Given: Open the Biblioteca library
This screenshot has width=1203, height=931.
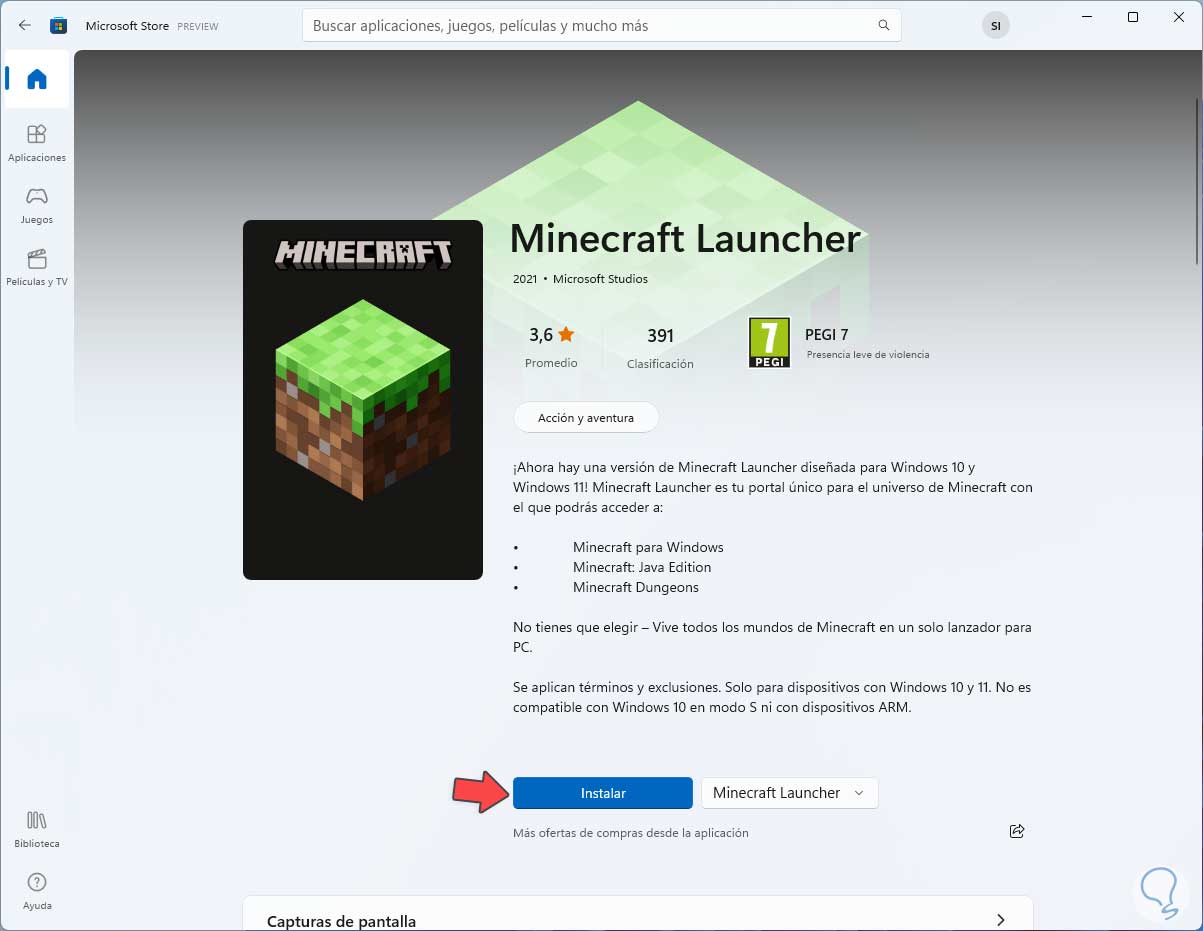Looking at the screenshot, I should tap(37, 829).
